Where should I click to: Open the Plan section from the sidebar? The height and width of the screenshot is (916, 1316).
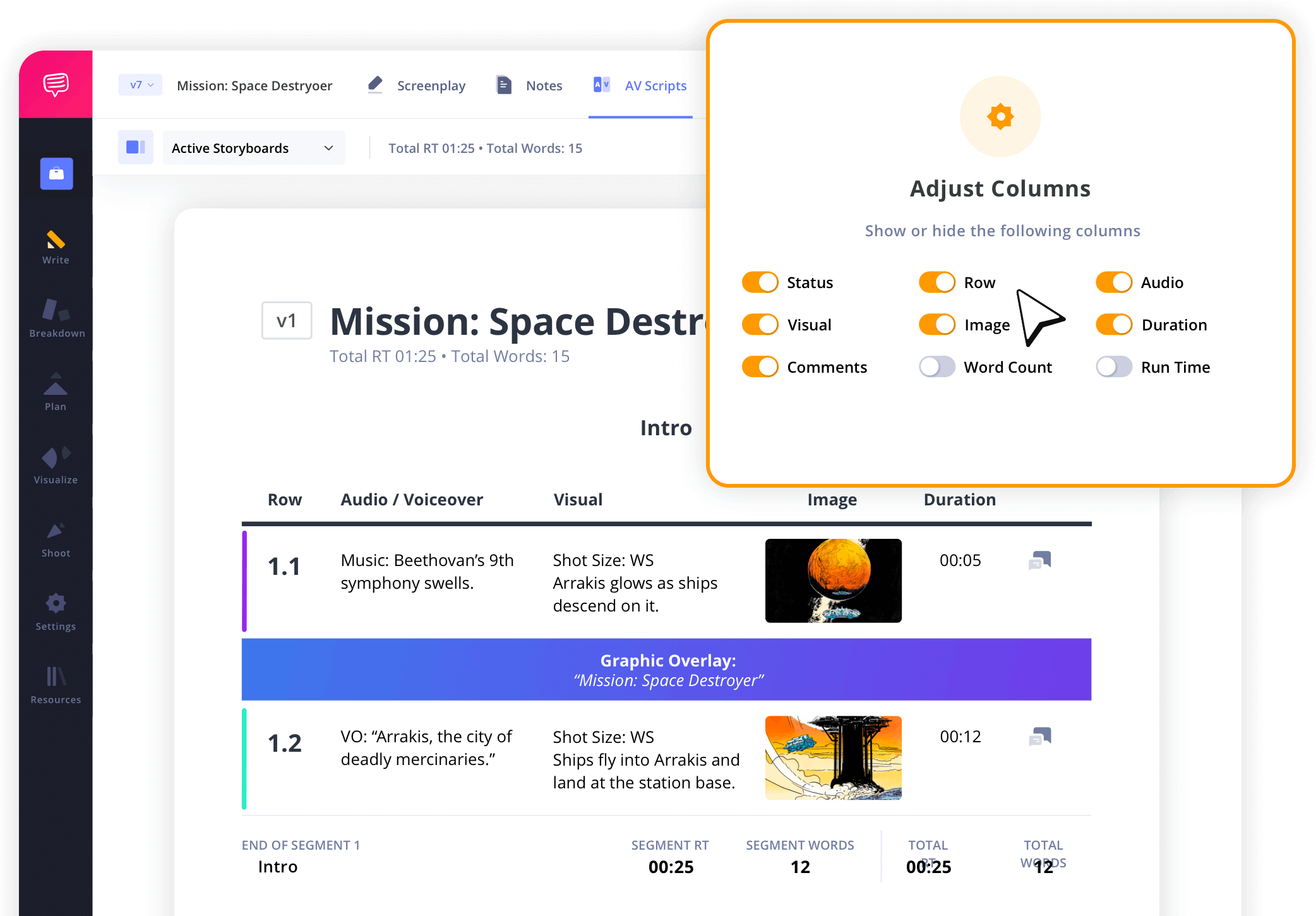click(x=56, y=392)
